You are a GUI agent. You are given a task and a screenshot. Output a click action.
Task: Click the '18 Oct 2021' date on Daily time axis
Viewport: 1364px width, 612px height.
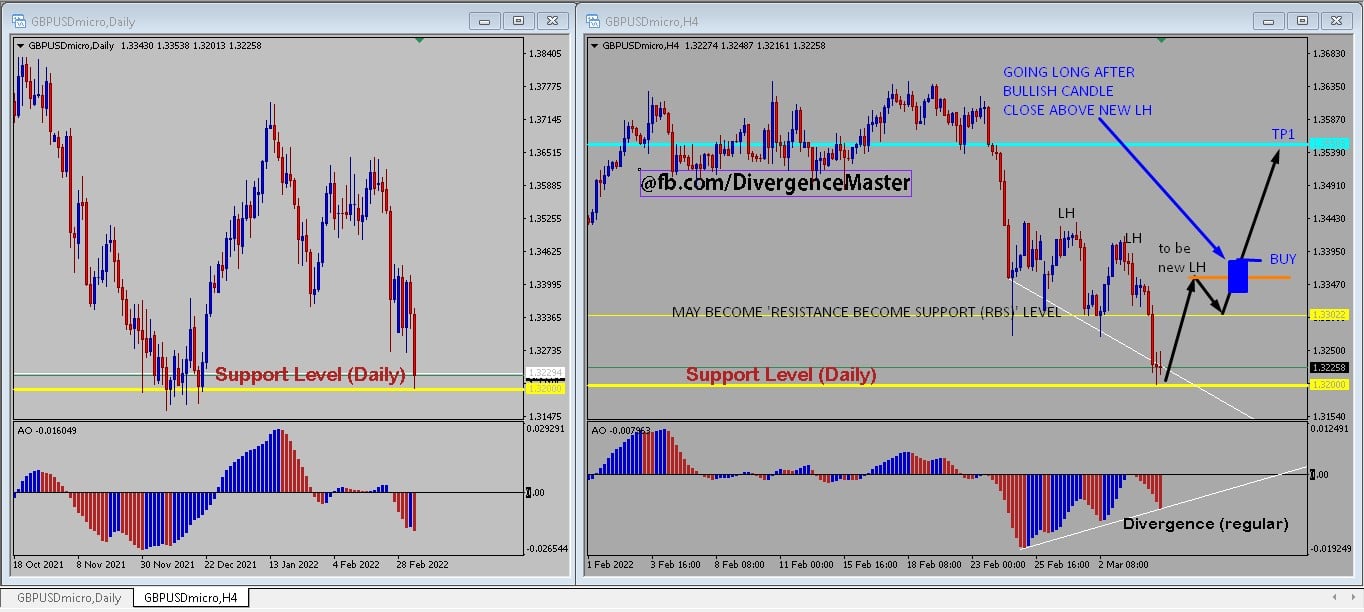[38, 565]
